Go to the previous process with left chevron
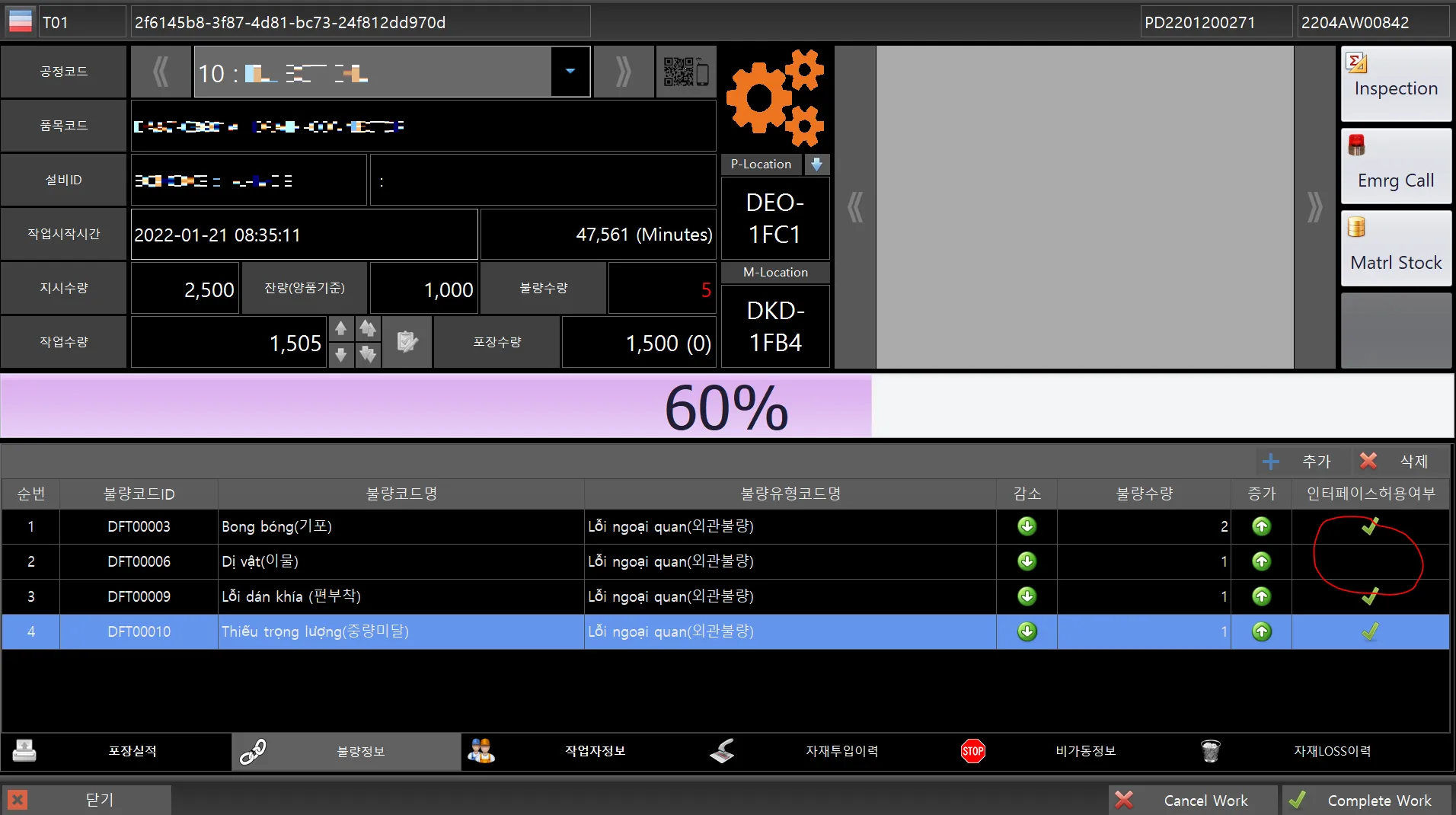This screenshot has height=815, width=1456. [161, 72]
